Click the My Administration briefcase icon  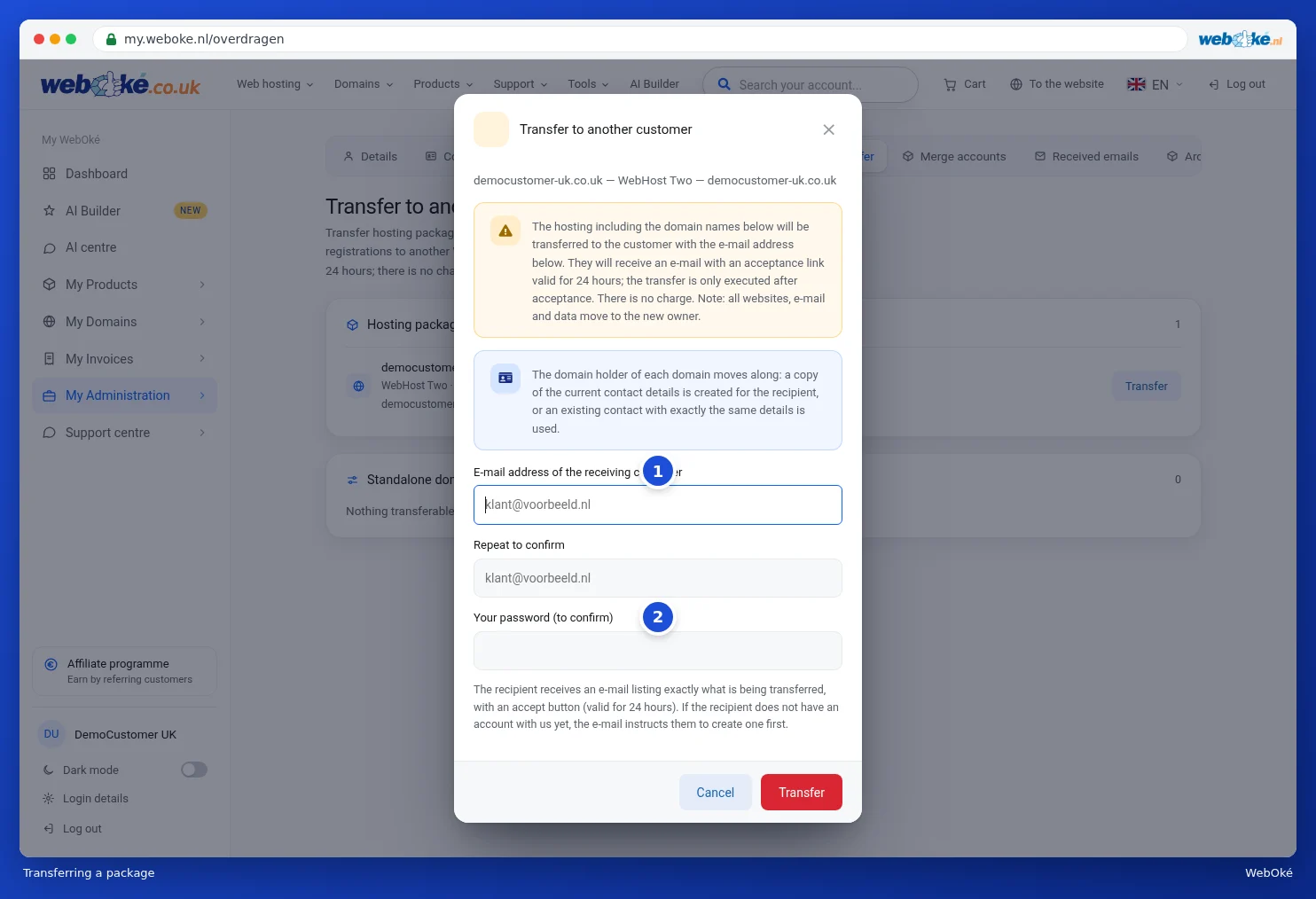click(x=49, y=396)
